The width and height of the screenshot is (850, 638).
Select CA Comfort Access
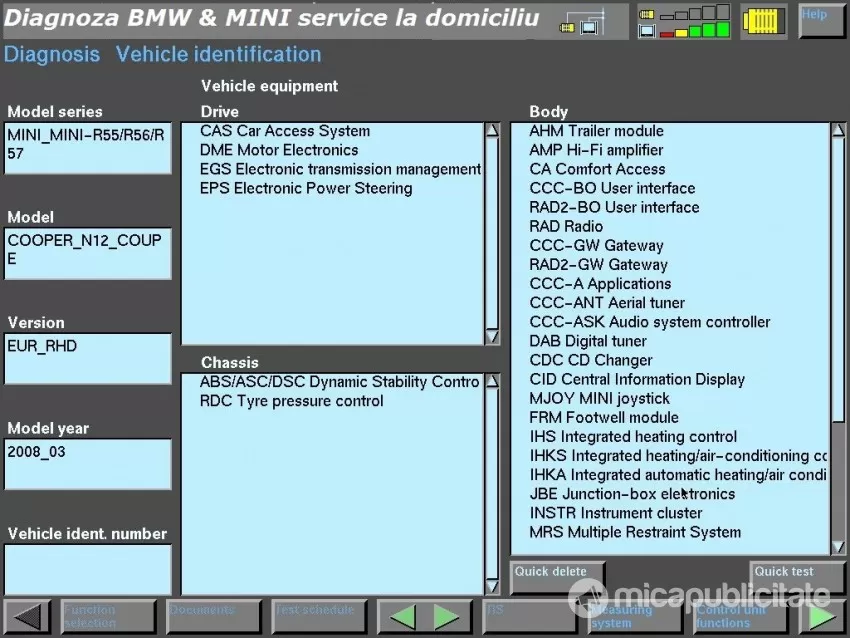coord(597,169)
